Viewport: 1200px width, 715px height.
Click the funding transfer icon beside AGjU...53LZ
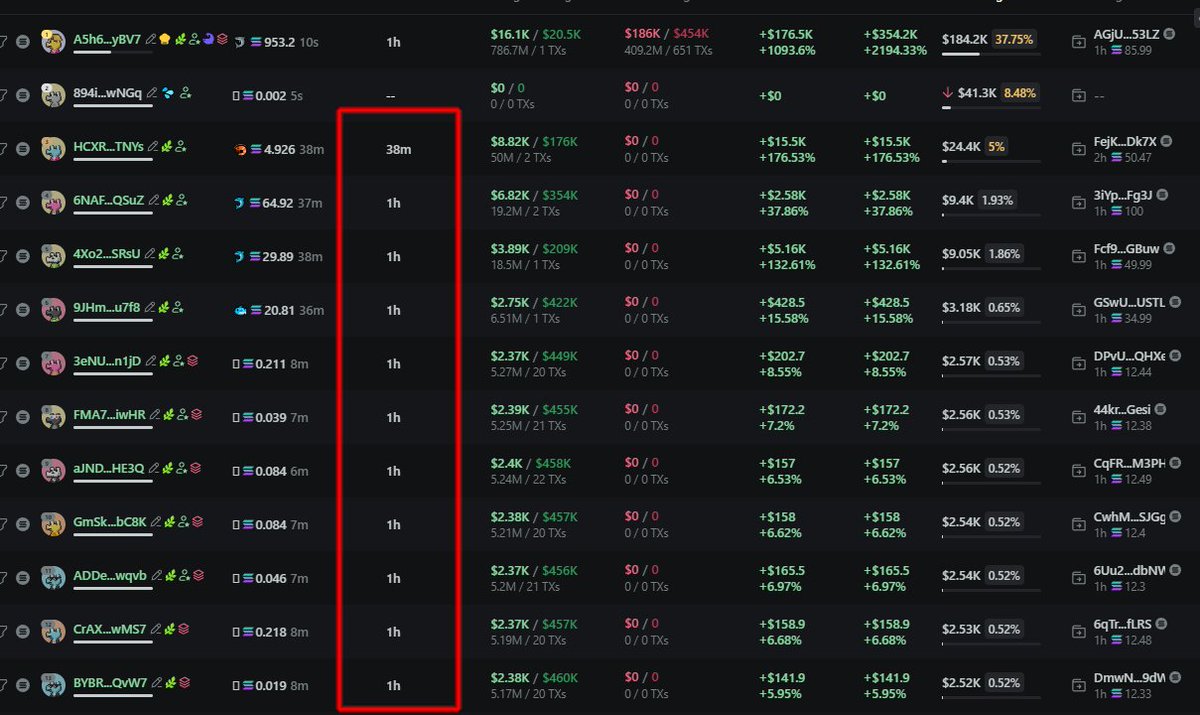1078,42
